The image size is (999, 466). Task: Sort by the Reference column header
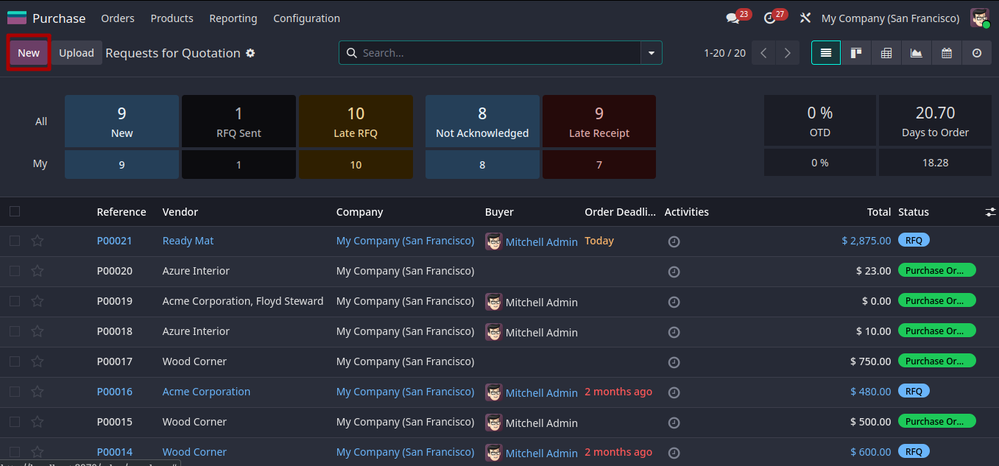121,212
